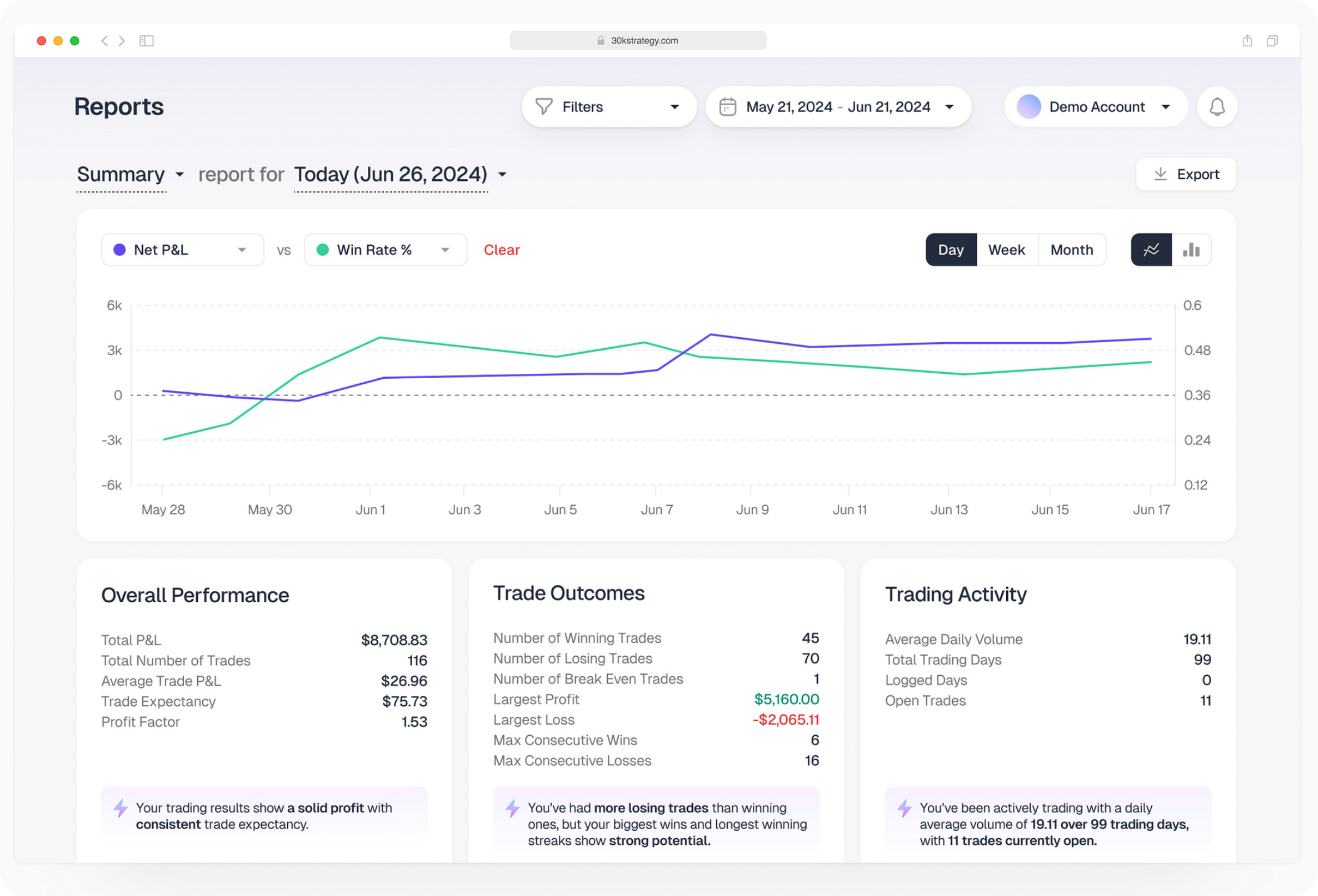Open the notifications bell
1318x896 pixels.
(x=1217, y=107)
